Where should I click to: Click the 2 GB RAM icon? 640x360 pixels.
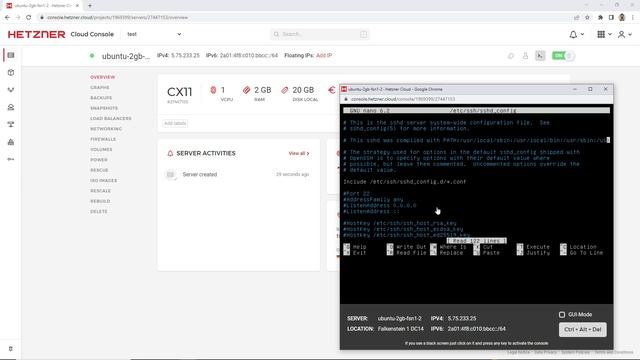pyautogui.click(x=246, y=90)
